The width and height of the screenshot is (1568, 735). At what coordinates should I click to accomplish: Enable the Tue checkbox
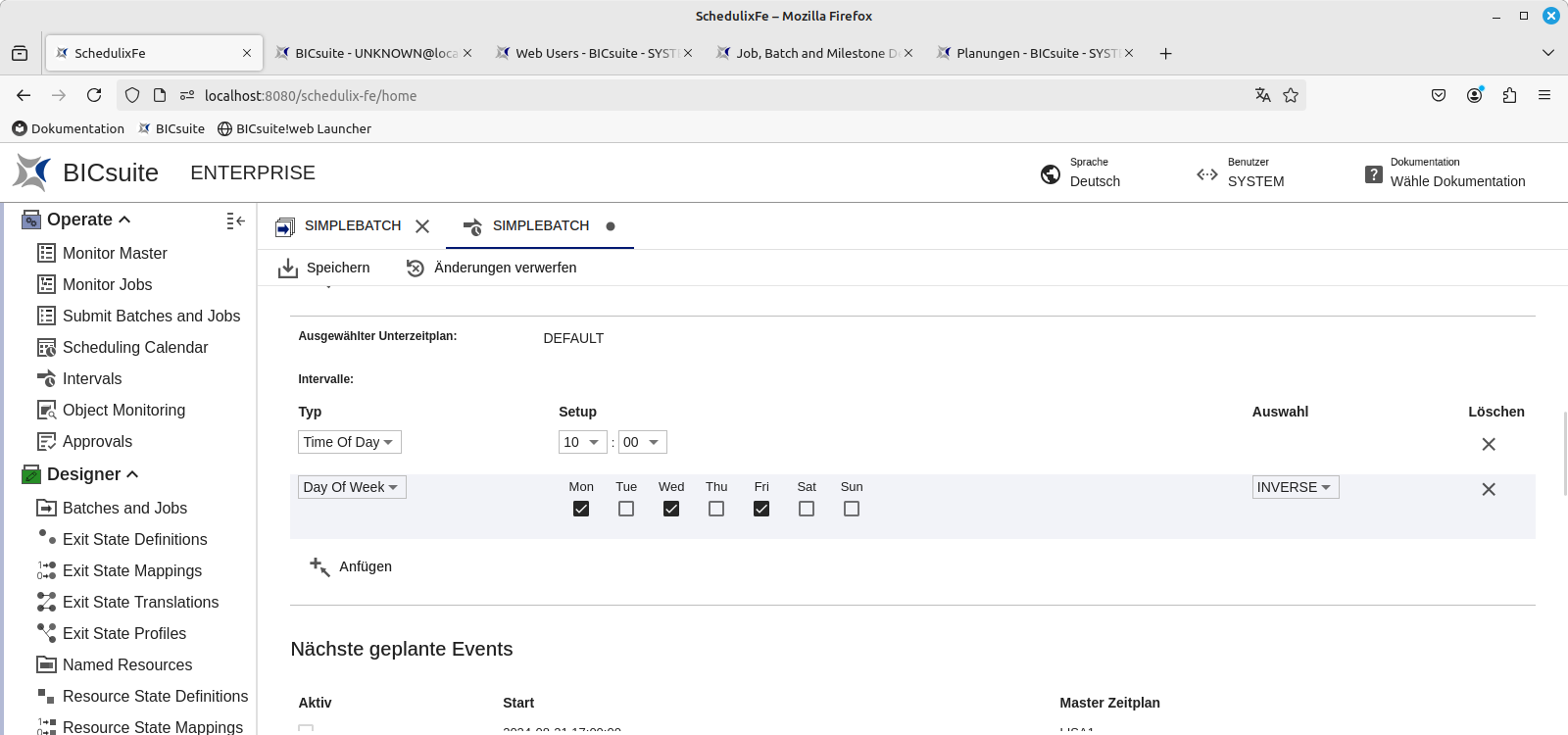click(626, 509)
